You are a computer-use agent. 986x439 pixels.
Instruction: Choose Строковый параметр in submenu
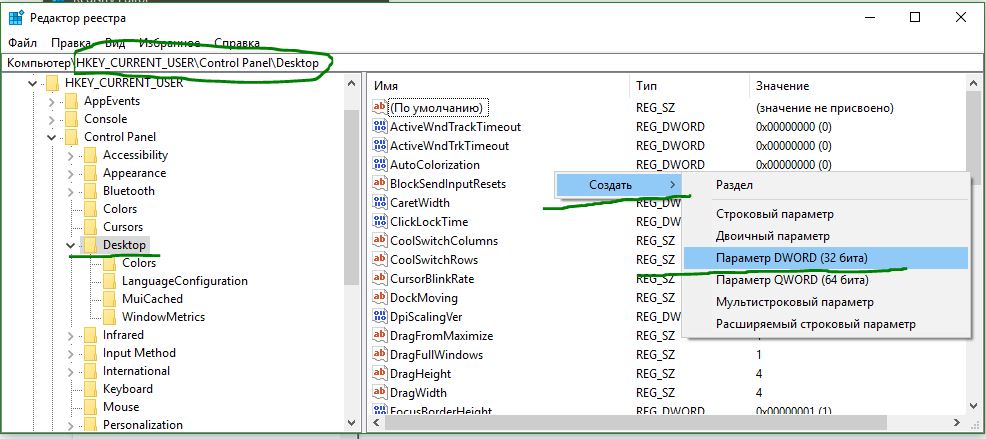coord(825,214)
